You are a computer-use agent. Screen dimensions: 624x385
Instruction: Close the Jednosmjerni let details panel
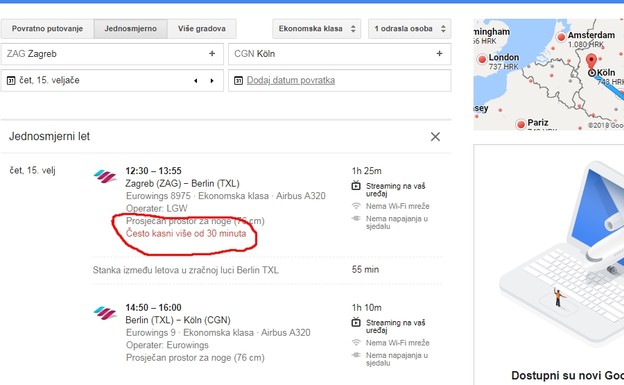pyautogui.click(x=435, y=137)
